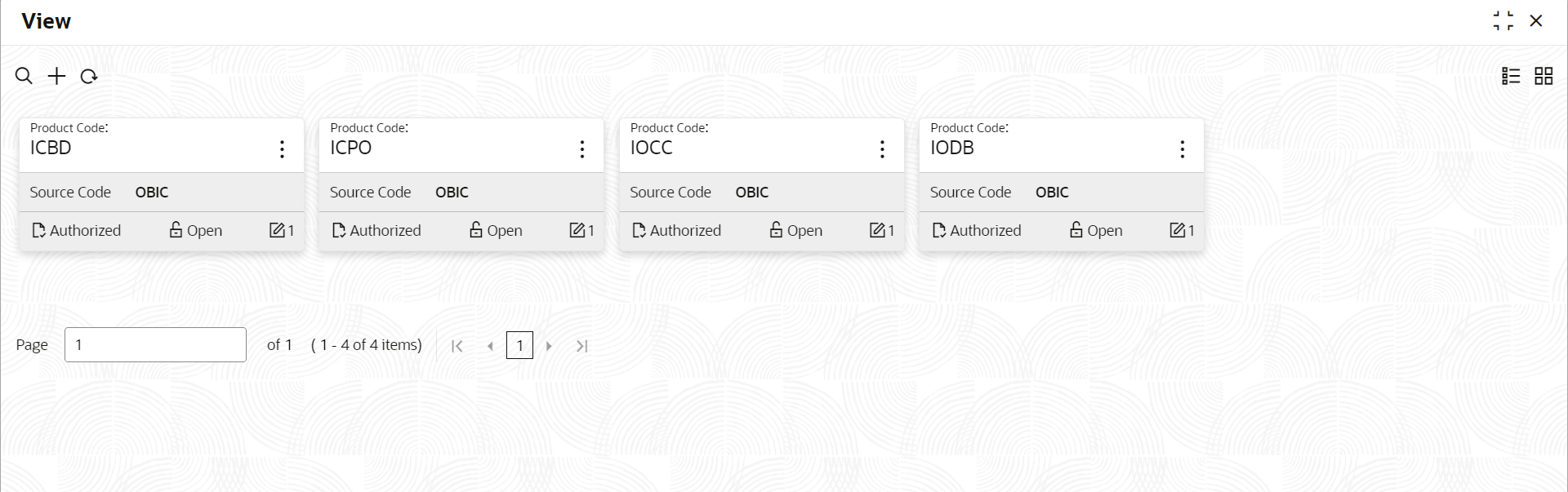Click Authorized status icon on ICBD card

tap(38, 230)
